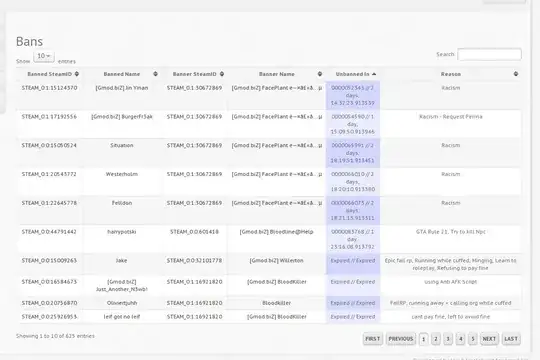Sort by Banned Name column arrow

[x=155, y=74]
